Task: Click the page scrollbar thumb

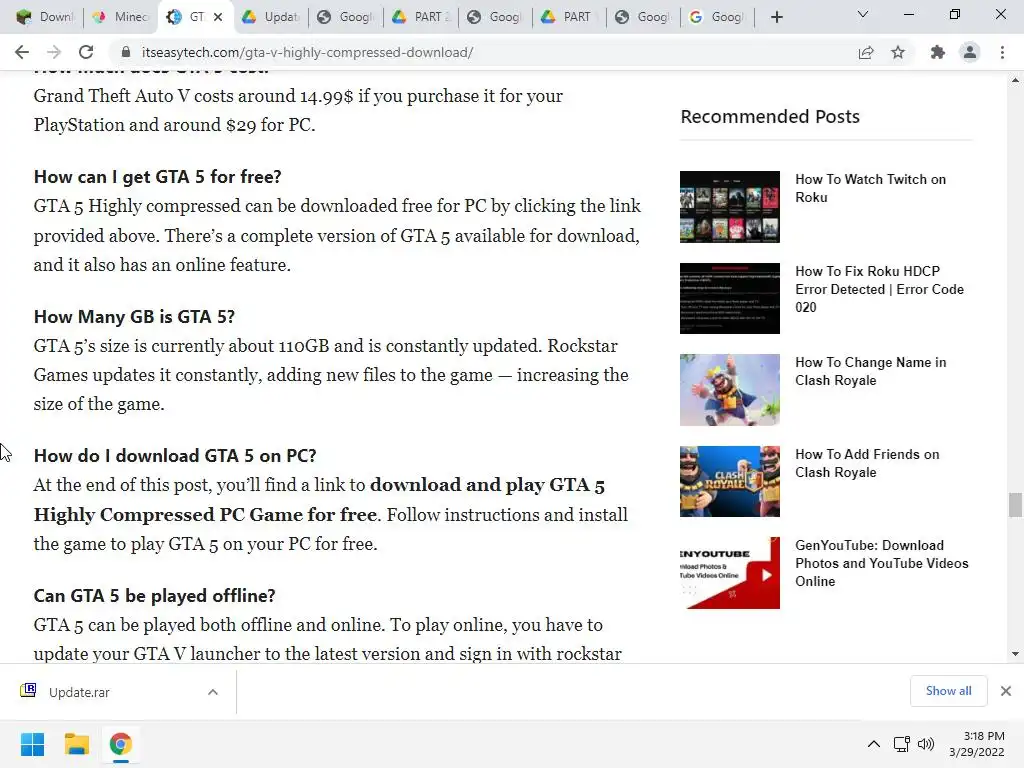Action: 1015,504
